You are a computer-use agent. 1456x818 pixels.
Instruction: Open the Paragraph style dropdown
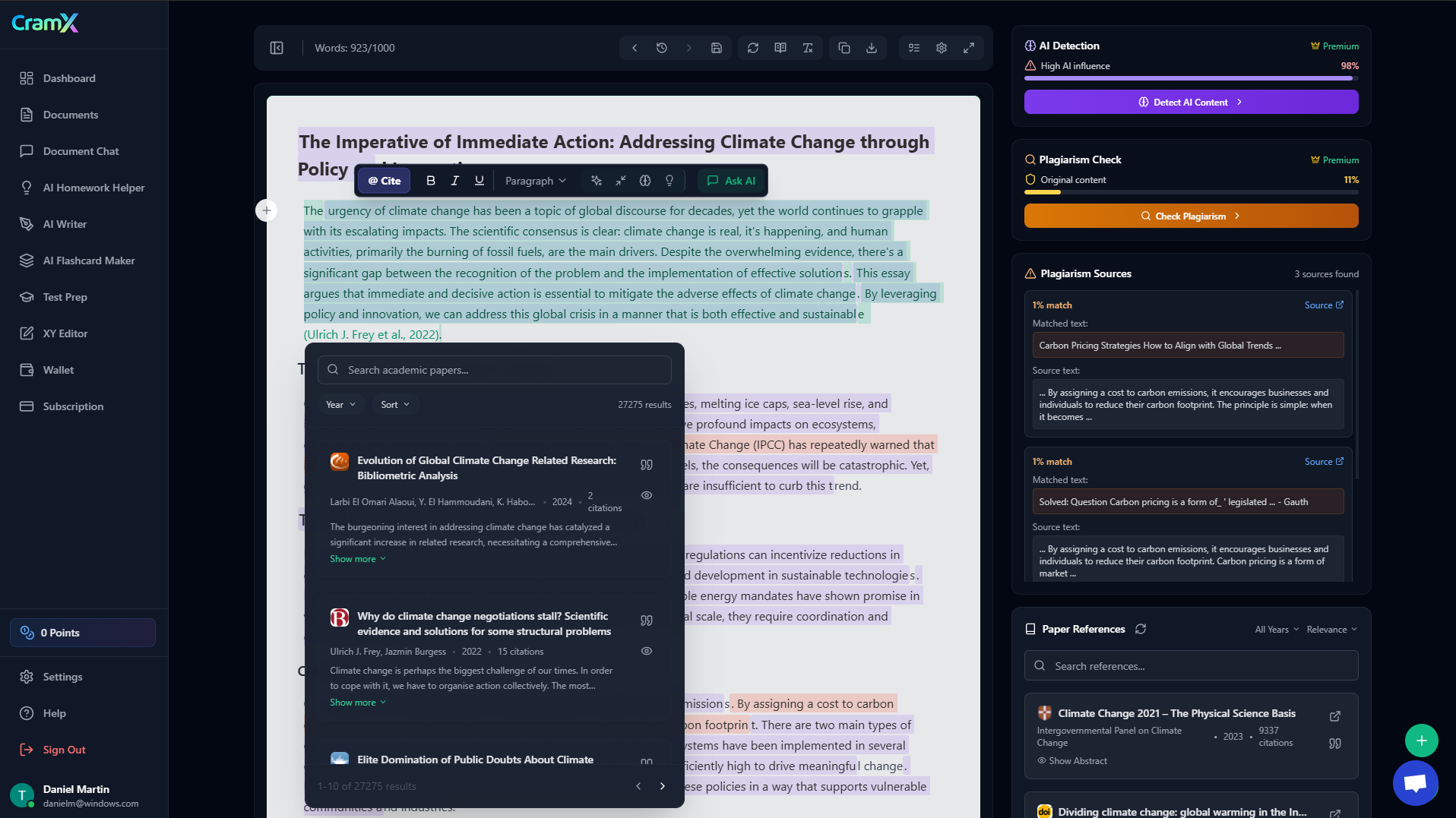(535, 181)
